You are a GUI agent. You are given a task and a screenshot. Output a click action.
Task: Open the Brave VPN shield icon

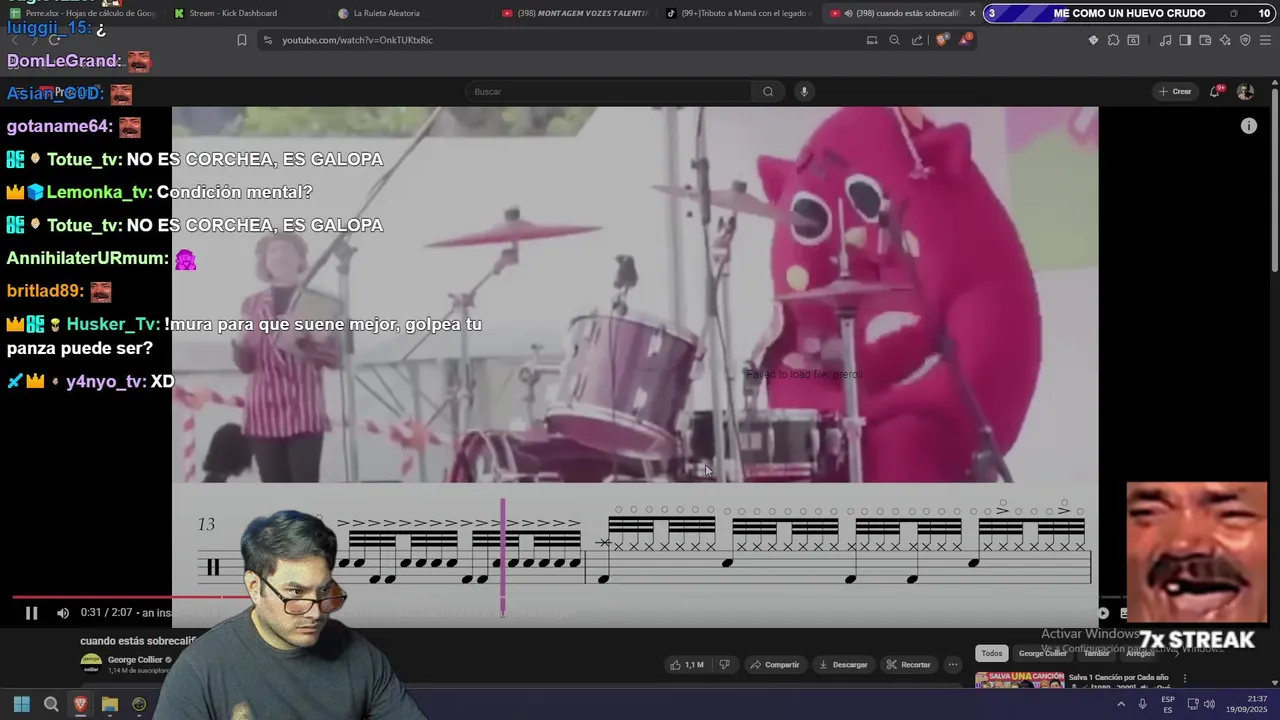pyautogui.click(x=1245, y=40)
